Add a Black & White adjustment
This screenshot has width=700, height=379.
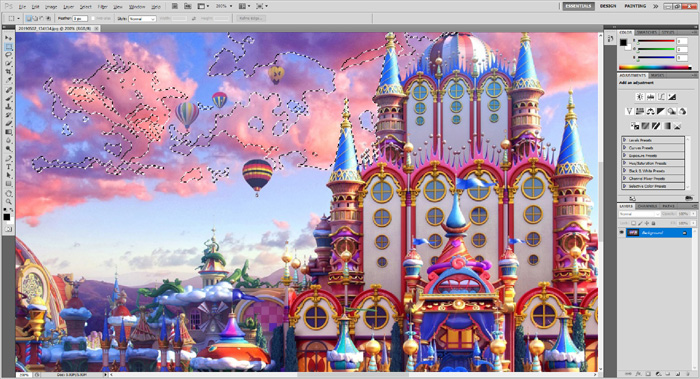click(x=661, y=111)
